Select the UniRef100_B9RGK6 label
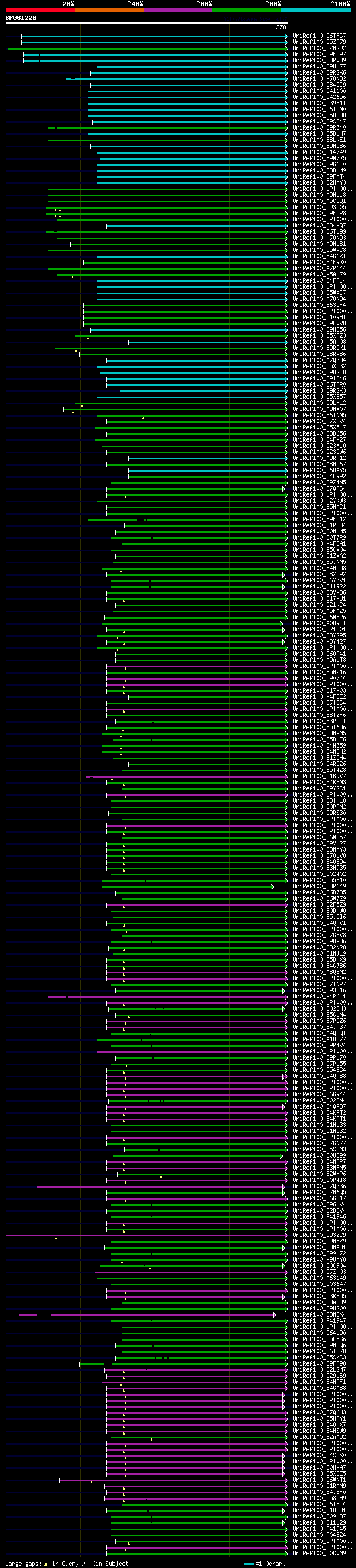Screen dimensions: 356x1568 pyautogui.click(x=319, y=72)
